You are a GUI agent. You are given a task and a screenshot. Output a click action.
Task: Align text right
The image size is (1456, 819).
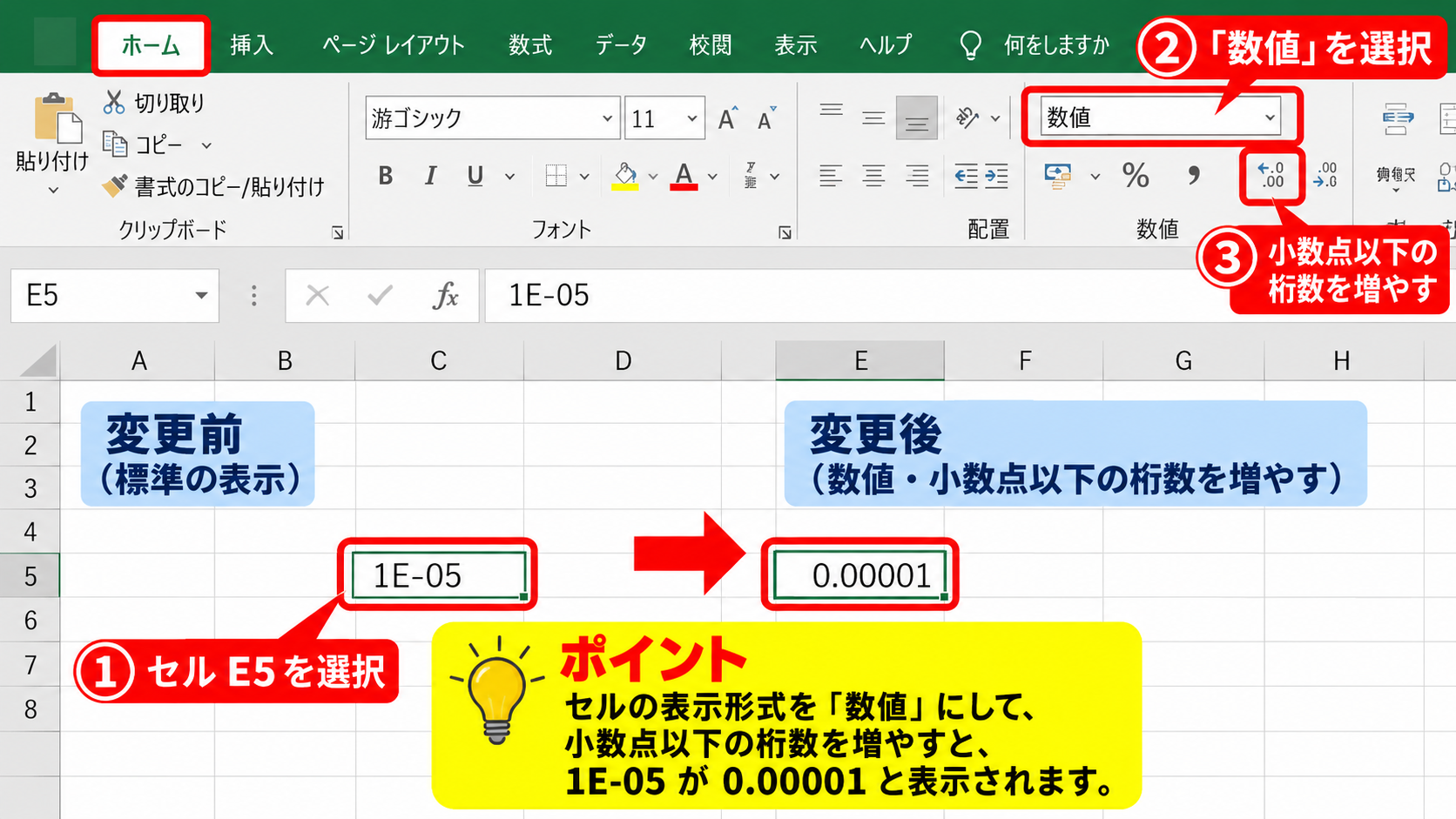[x=916, y=176]
